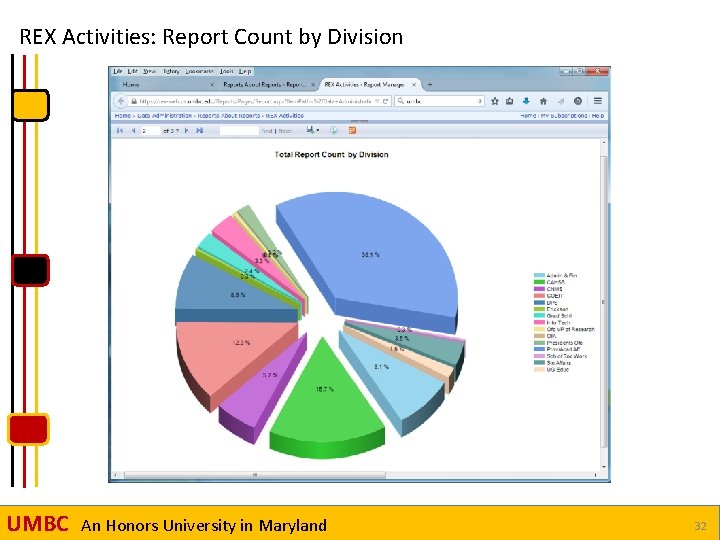Open Data Administration breadcrumb link
The image size is (720, 540).
[164, 116]
